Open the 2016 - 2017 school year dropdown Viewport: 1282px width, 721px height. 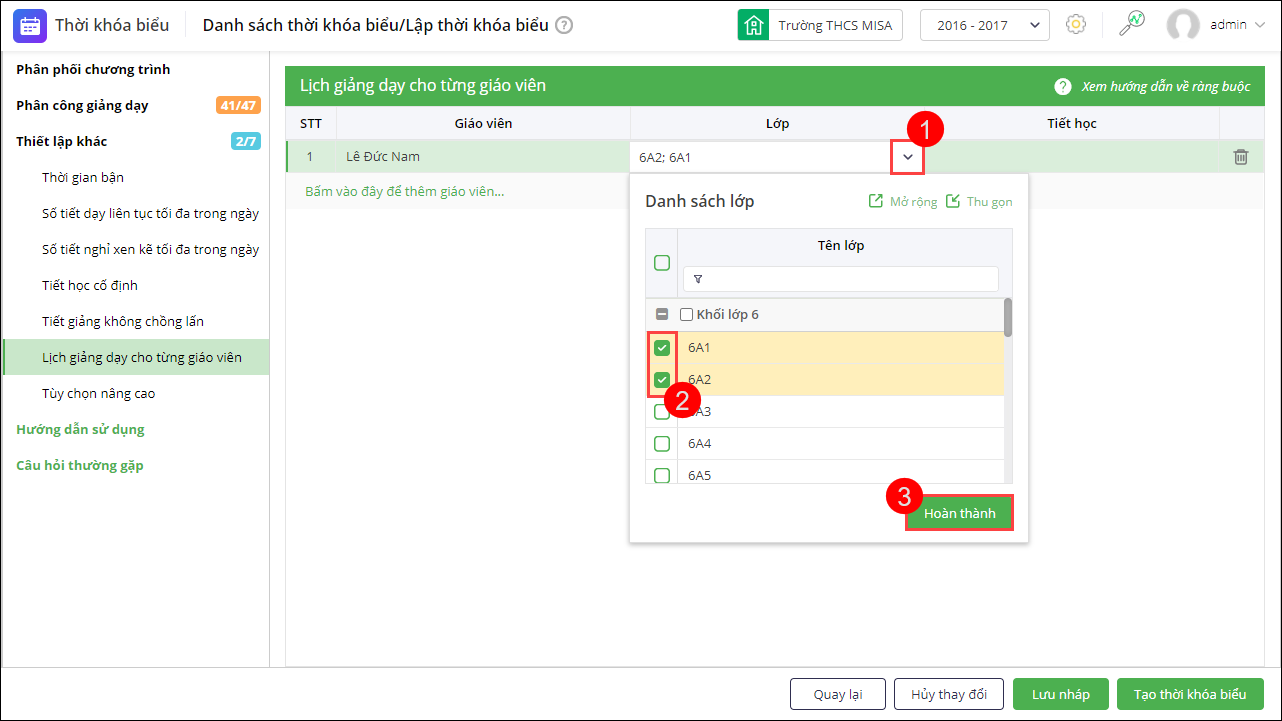pyautogui.click(x=984, y=25)
